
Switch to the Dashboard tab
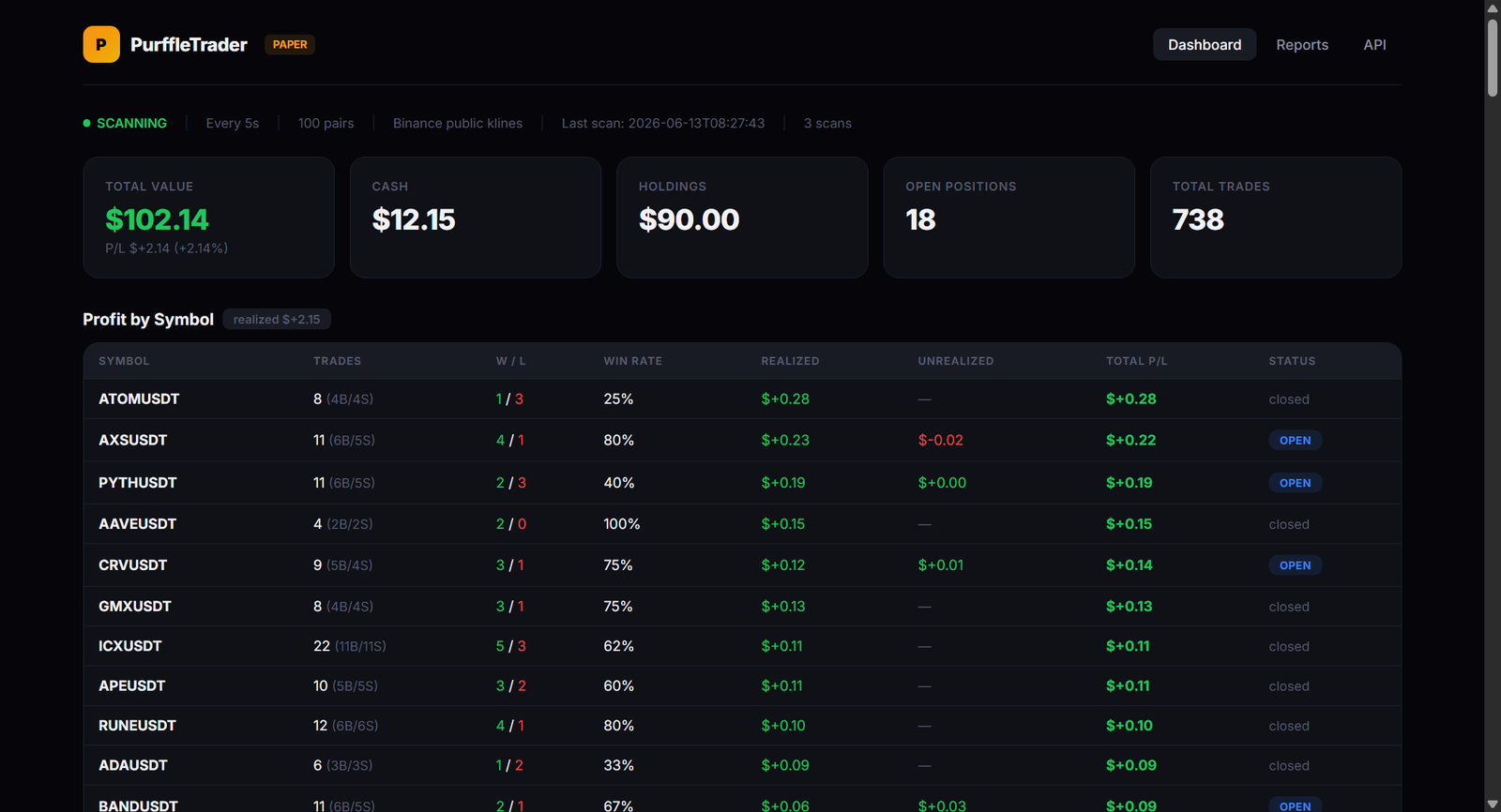[x=1205, y=44]
